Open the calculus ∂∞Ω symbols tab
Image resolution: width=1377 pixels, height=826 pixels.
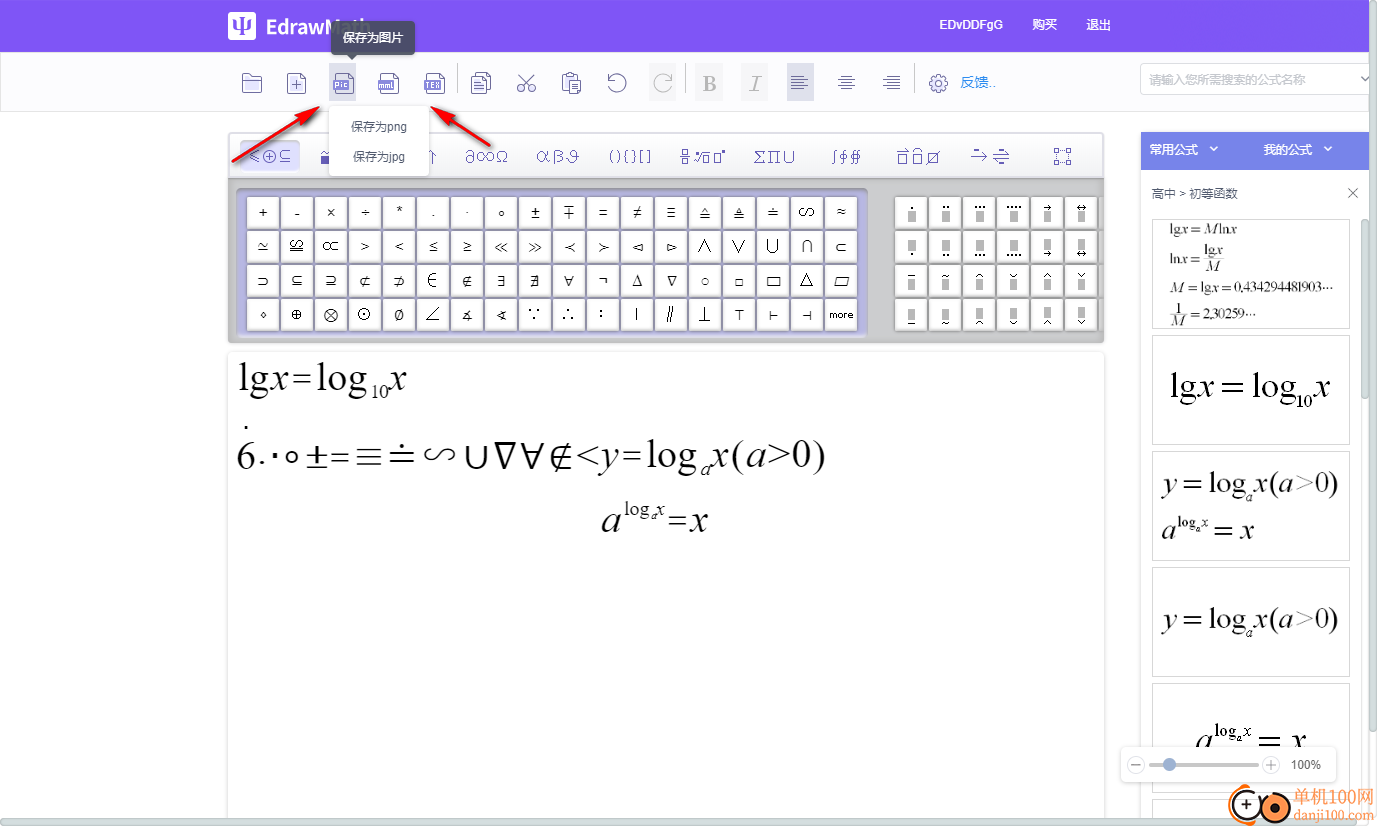tap(486, 156)
